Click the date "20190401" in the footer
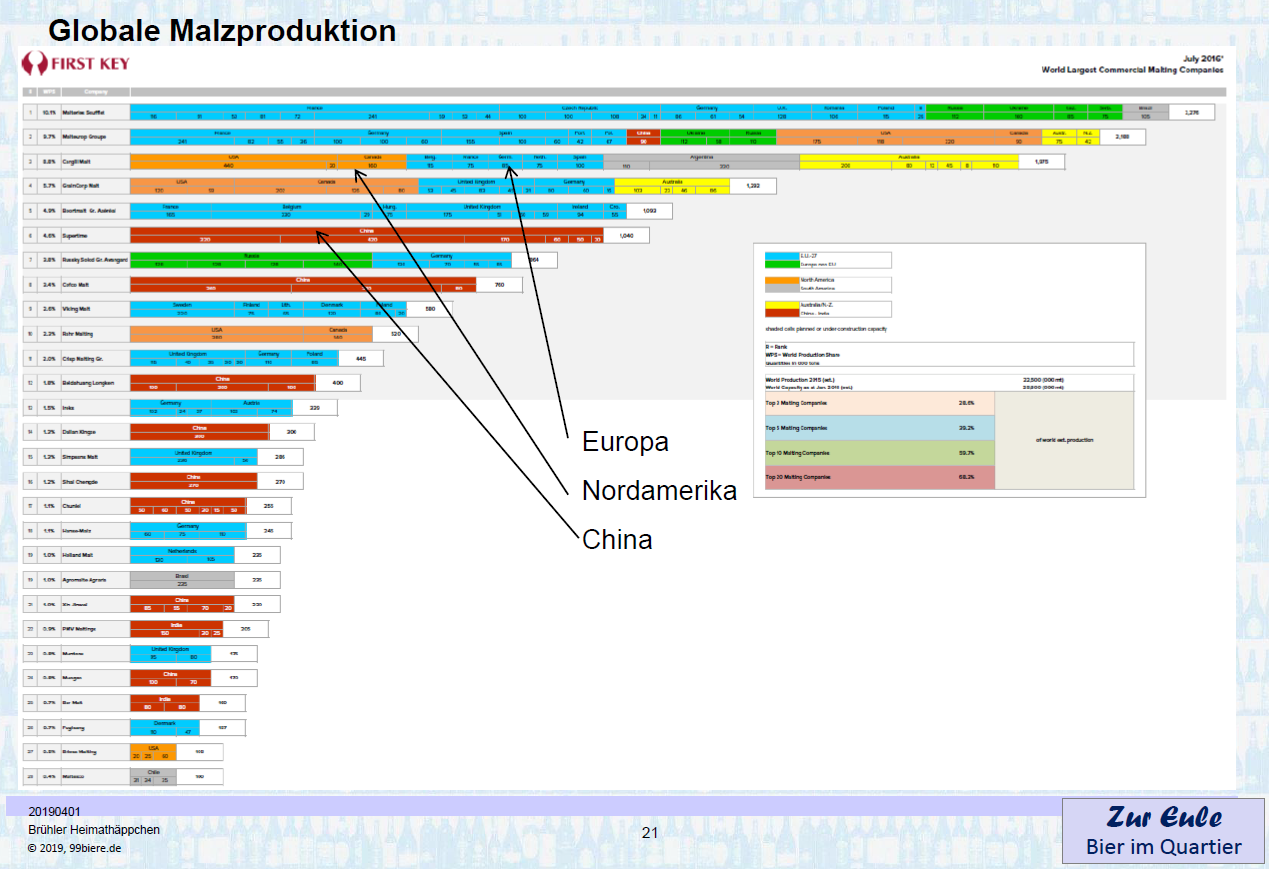 [x=55, y=811]
